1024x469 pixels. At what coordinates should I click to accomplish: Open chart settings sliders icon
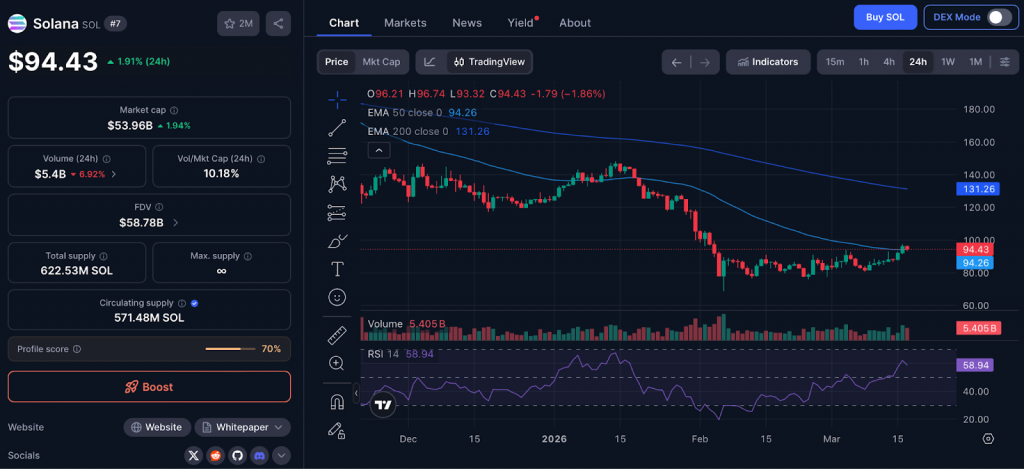coord(1004,62)
